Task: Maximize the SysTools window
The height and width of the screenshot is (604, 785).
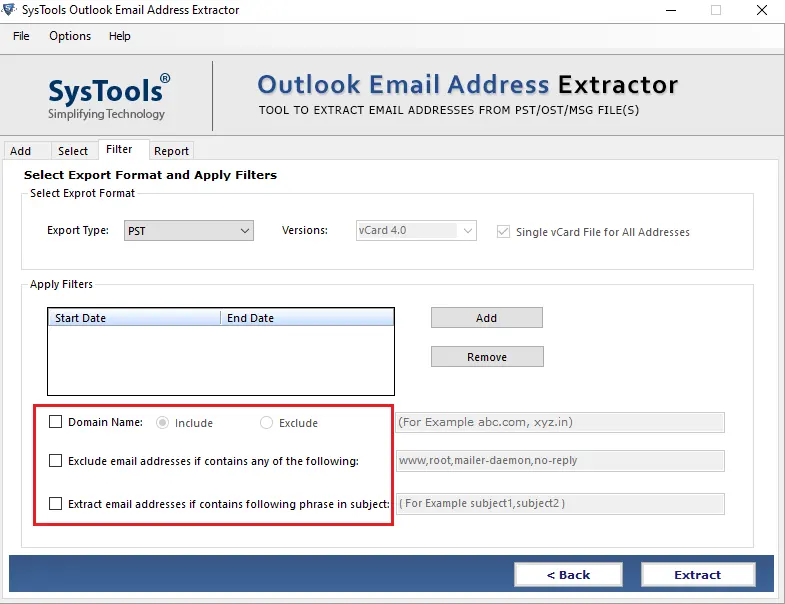Action: [716, 10]
